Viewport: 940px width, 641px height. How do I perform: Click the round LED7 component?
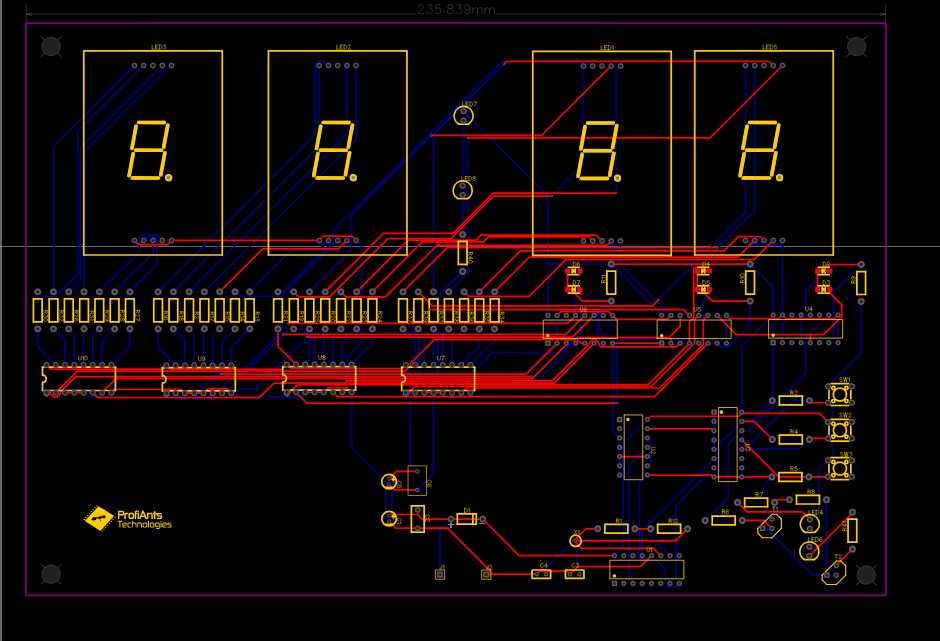[463, 116]
